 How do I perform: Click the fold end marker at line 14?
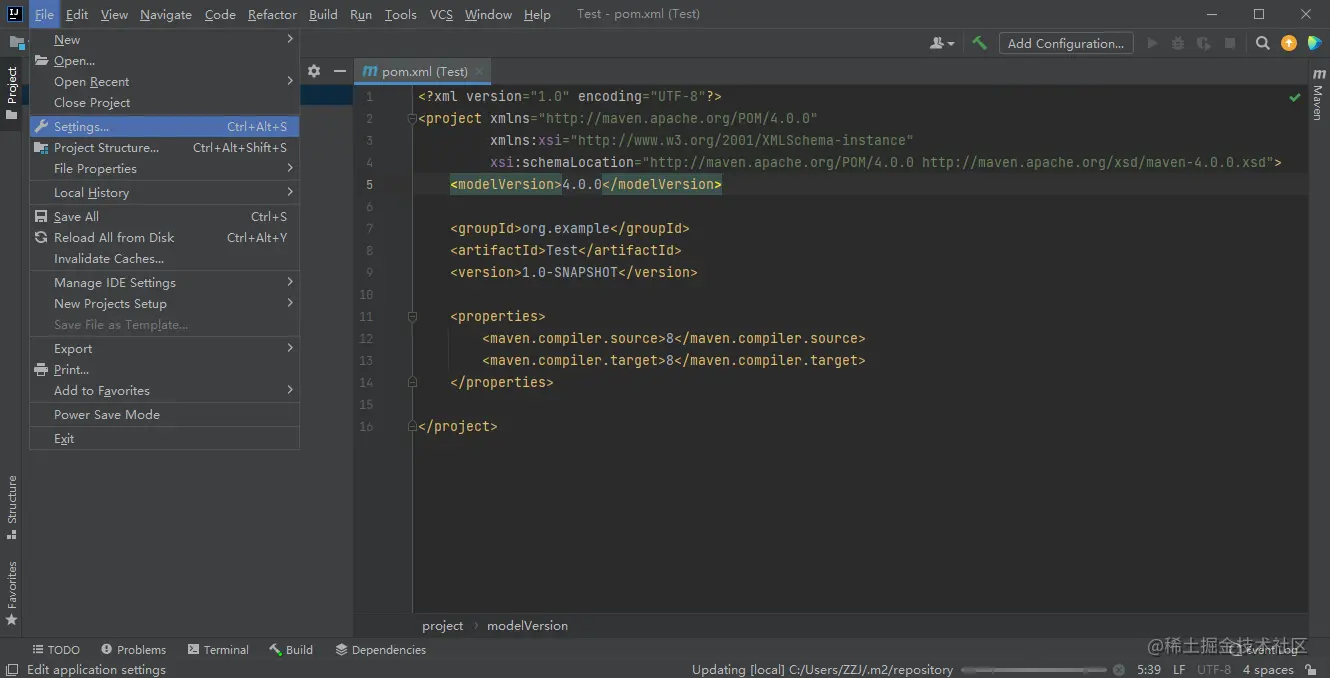click(x=412, y=382)
